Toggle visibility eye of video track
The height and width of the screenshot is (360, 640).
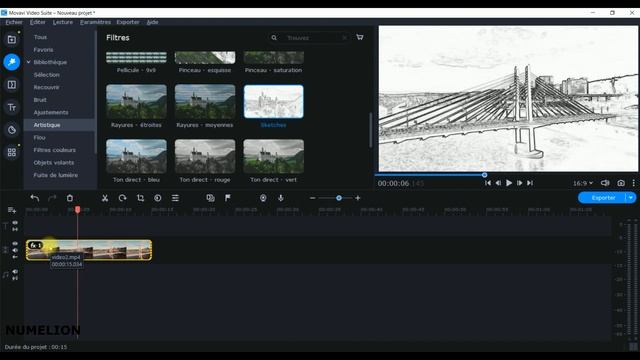point(15,244)
